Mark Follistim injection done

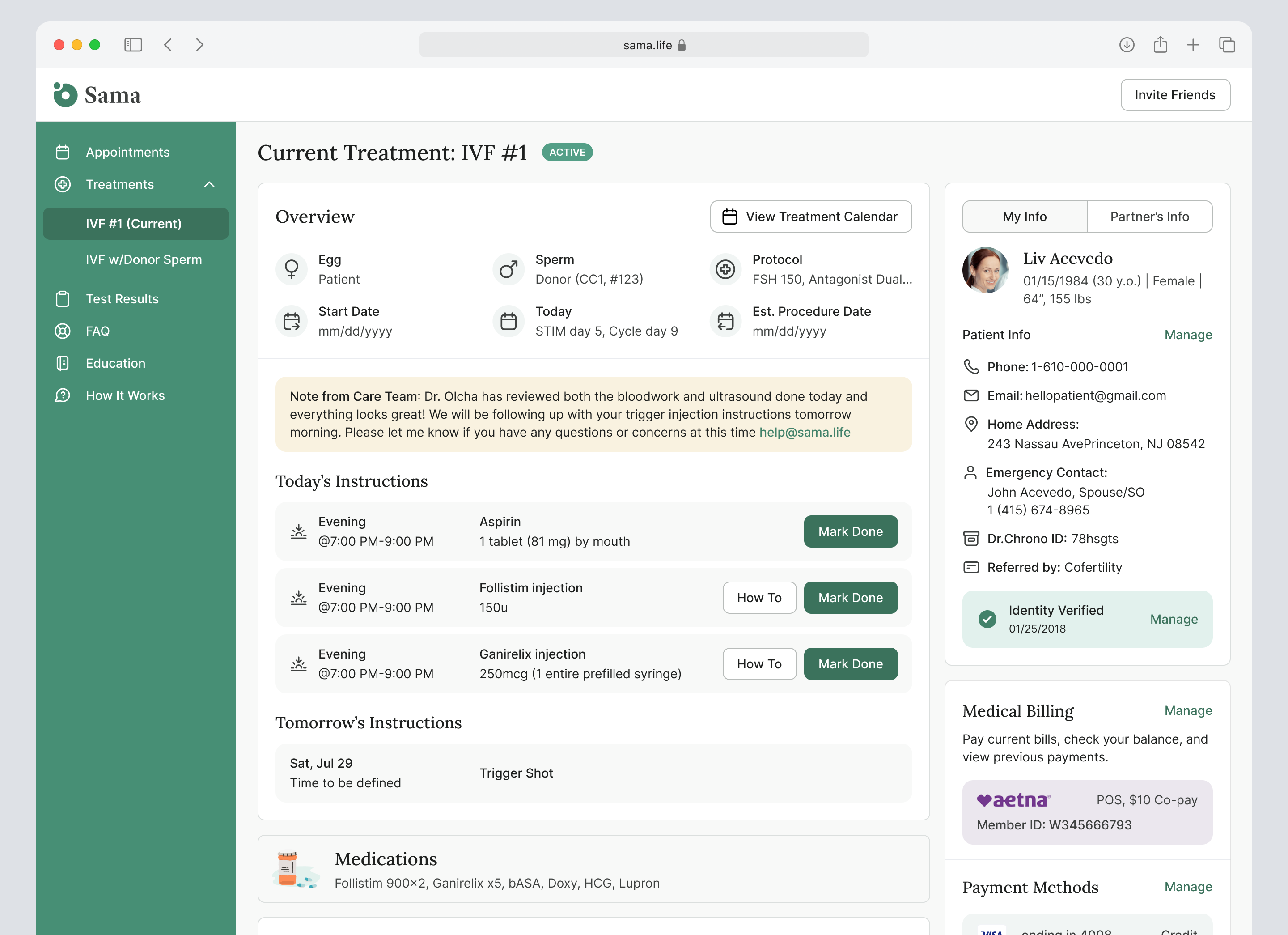click(850, 598)
